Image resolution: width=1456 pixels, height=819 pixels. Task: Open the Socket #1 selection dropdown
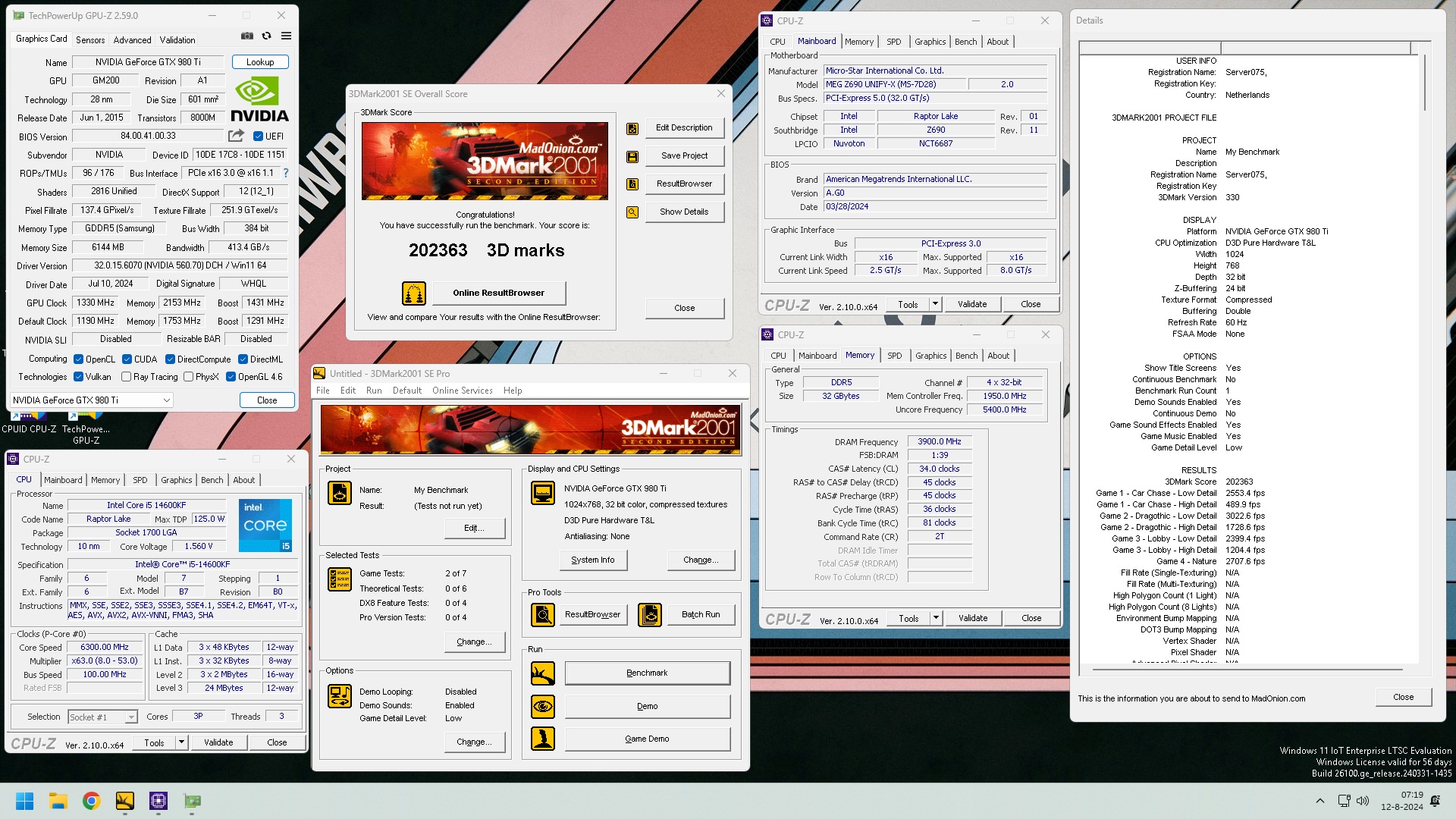[102, 717]
